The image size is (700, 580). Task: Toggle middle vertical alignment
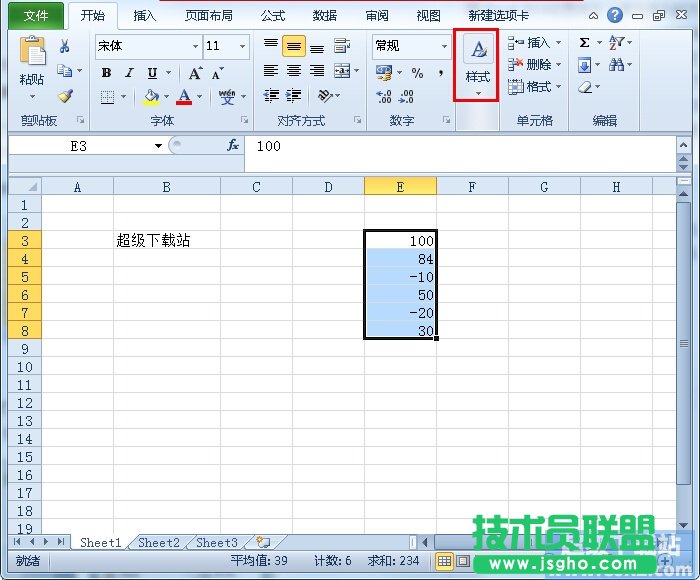coord(294,46)
